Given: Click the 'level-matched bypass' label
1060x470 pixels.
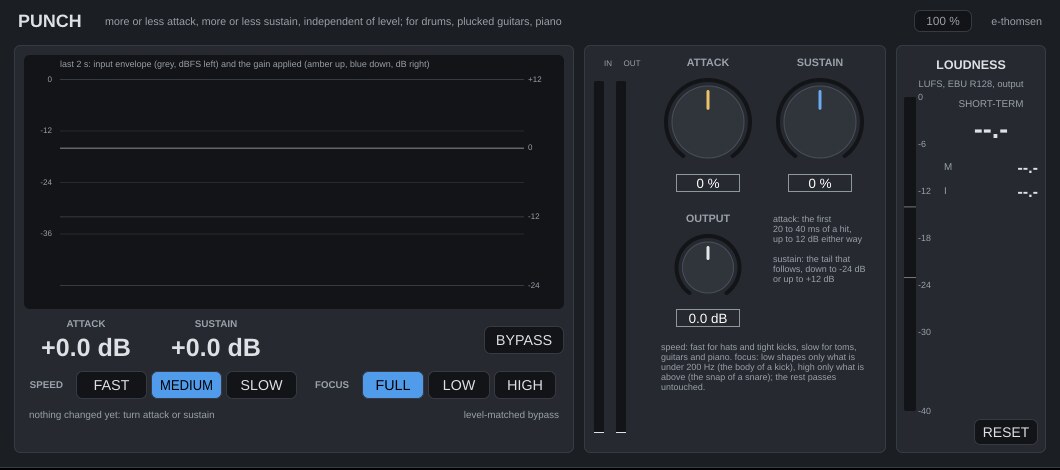Looking at the screenshot, I should [x=511, y=415].
